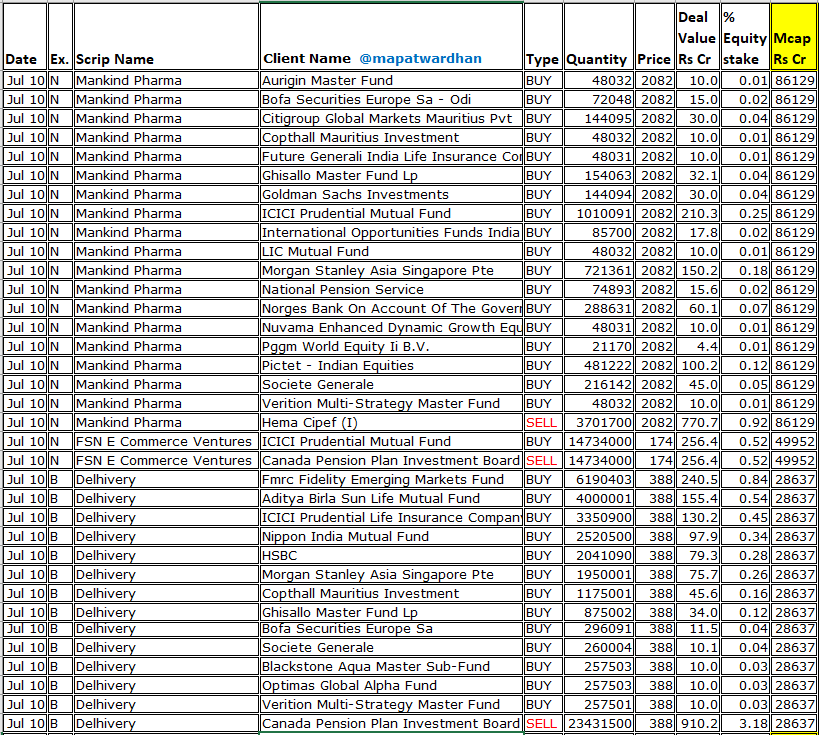Select the Type column header
Viewport: 819px width, 735px height.
coord(543,37)
